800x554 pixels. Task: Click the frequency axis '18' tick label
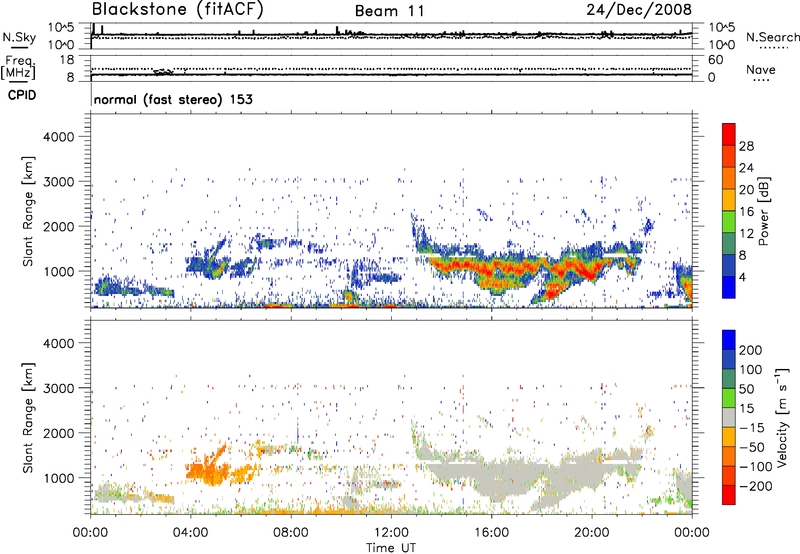tap(67, 60)
